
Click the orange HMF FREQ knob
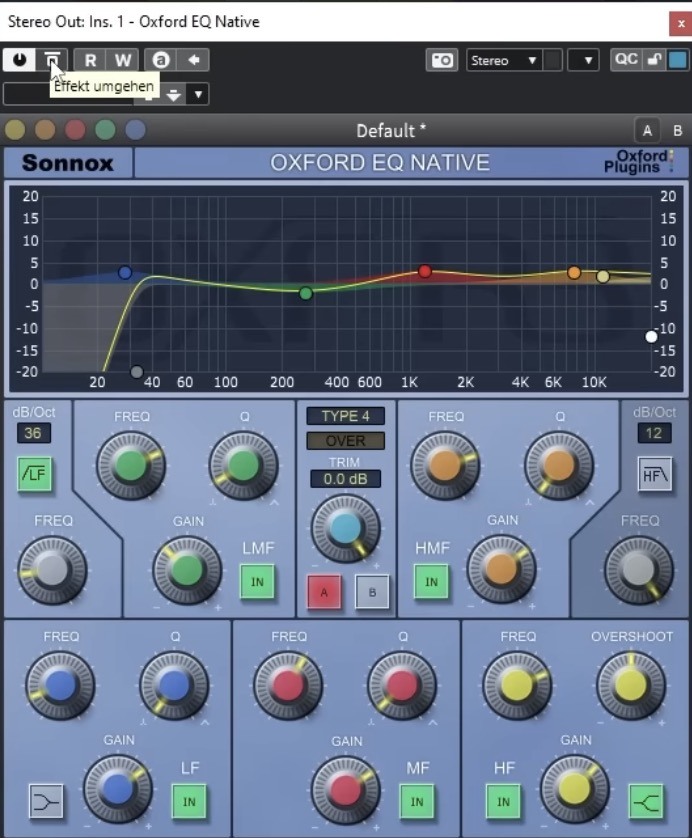coord(445,465)
